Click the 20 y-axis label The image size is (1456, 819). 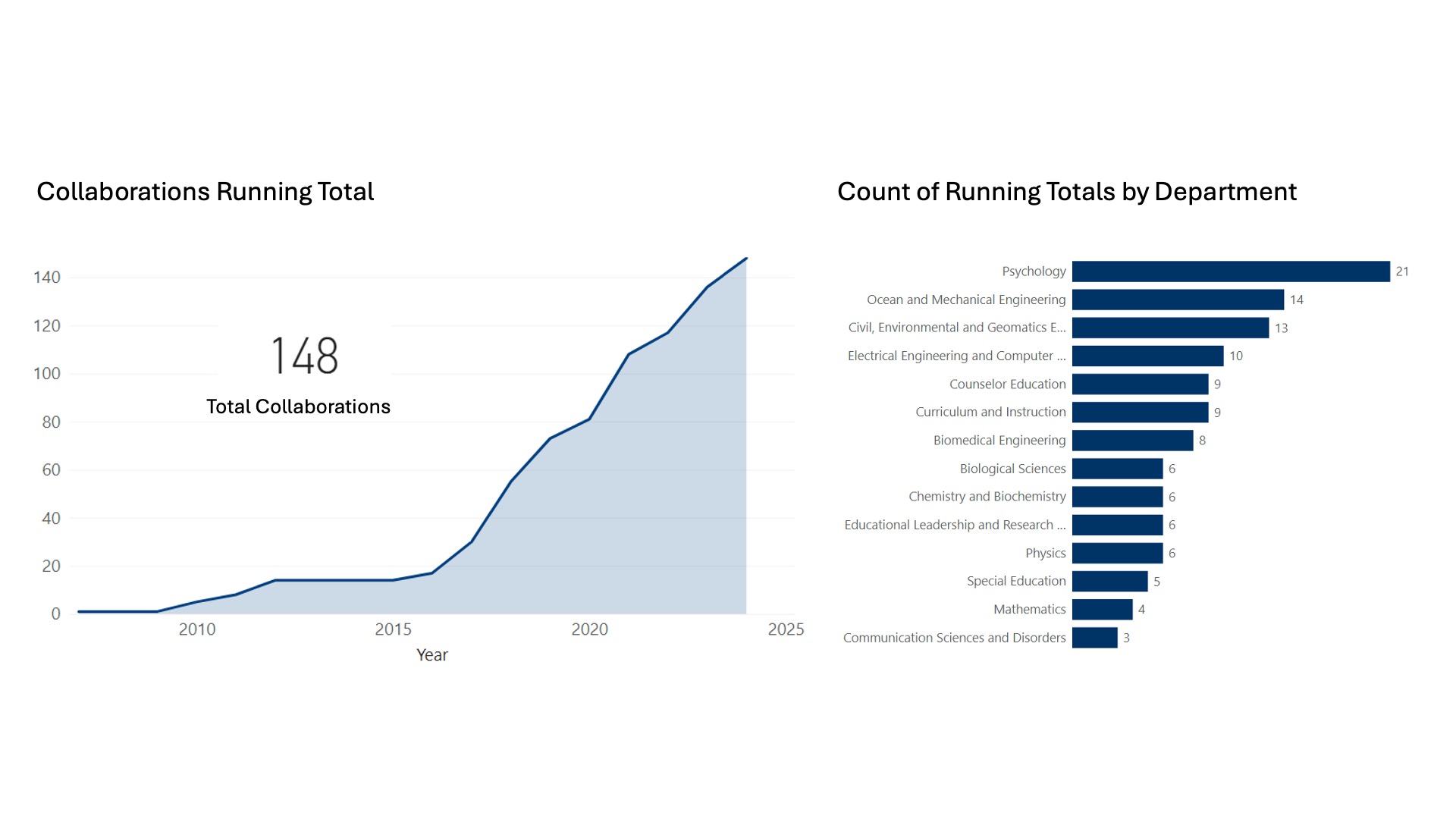pos(51,566)
